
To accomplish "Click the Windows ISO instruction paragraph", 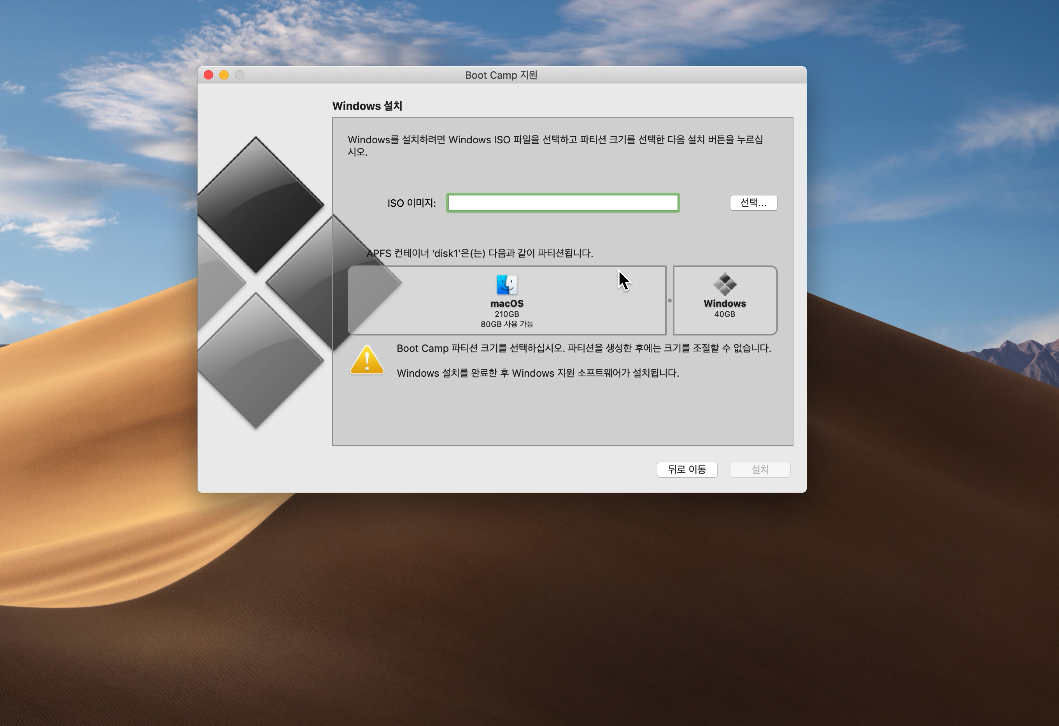I will 555,145.
